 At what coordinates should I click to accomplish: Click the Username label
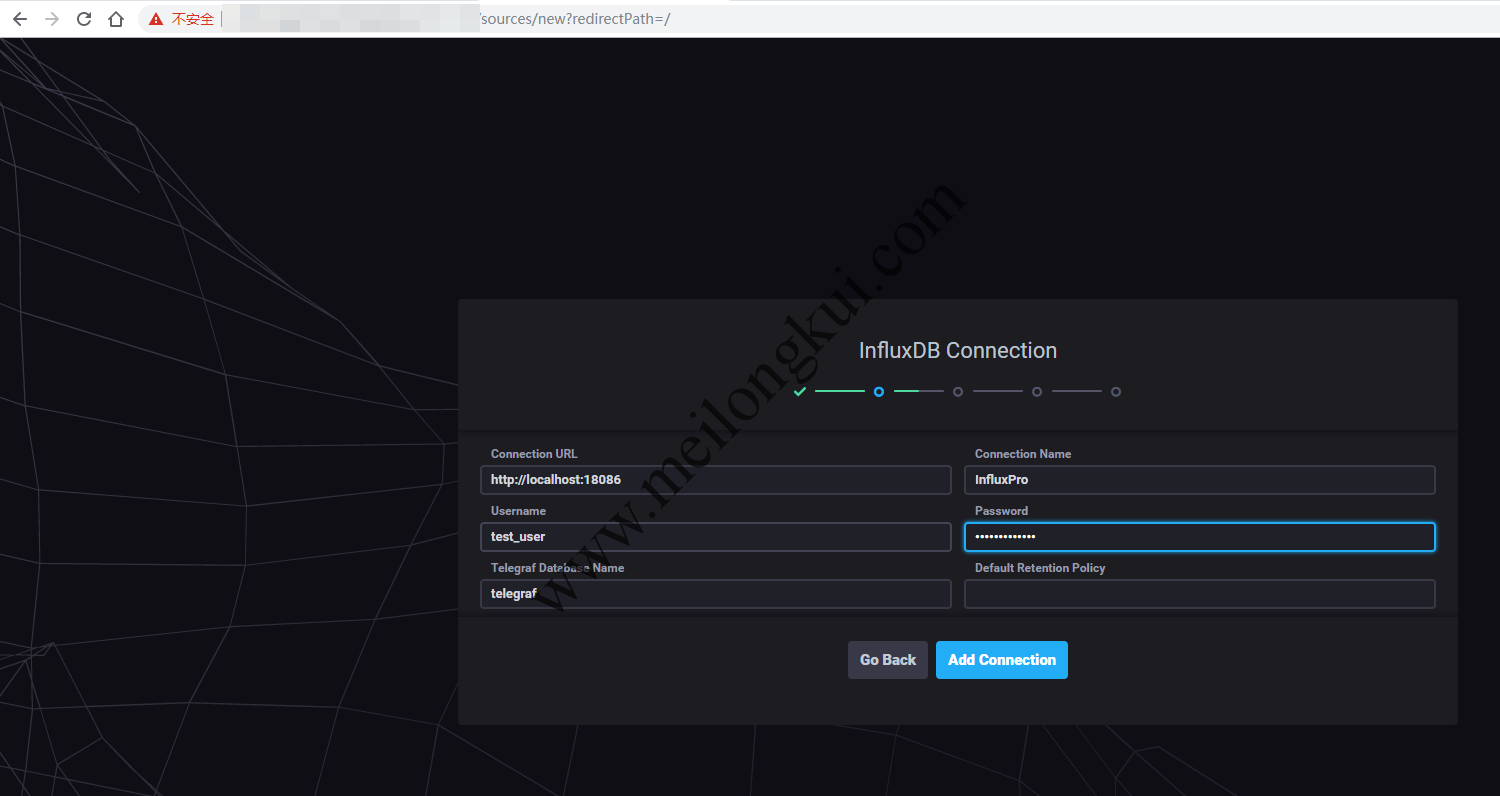coord(518,511)
